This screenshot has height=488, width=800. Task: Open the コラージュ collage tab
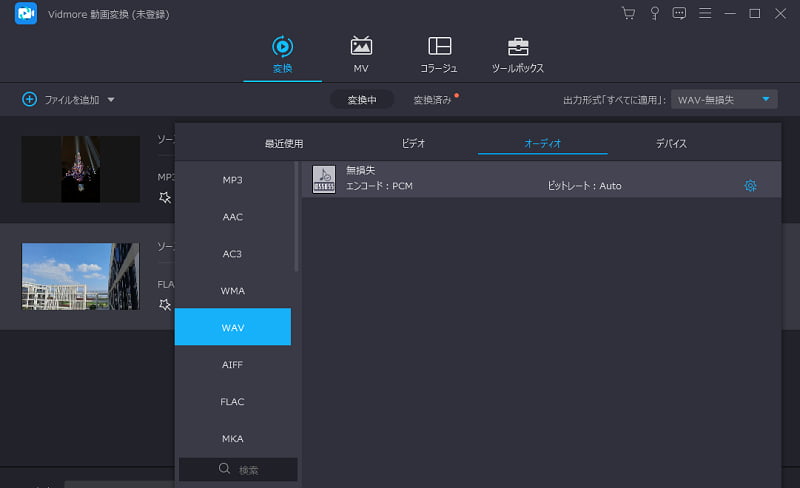pyautogui.click(x=439, y=55)
